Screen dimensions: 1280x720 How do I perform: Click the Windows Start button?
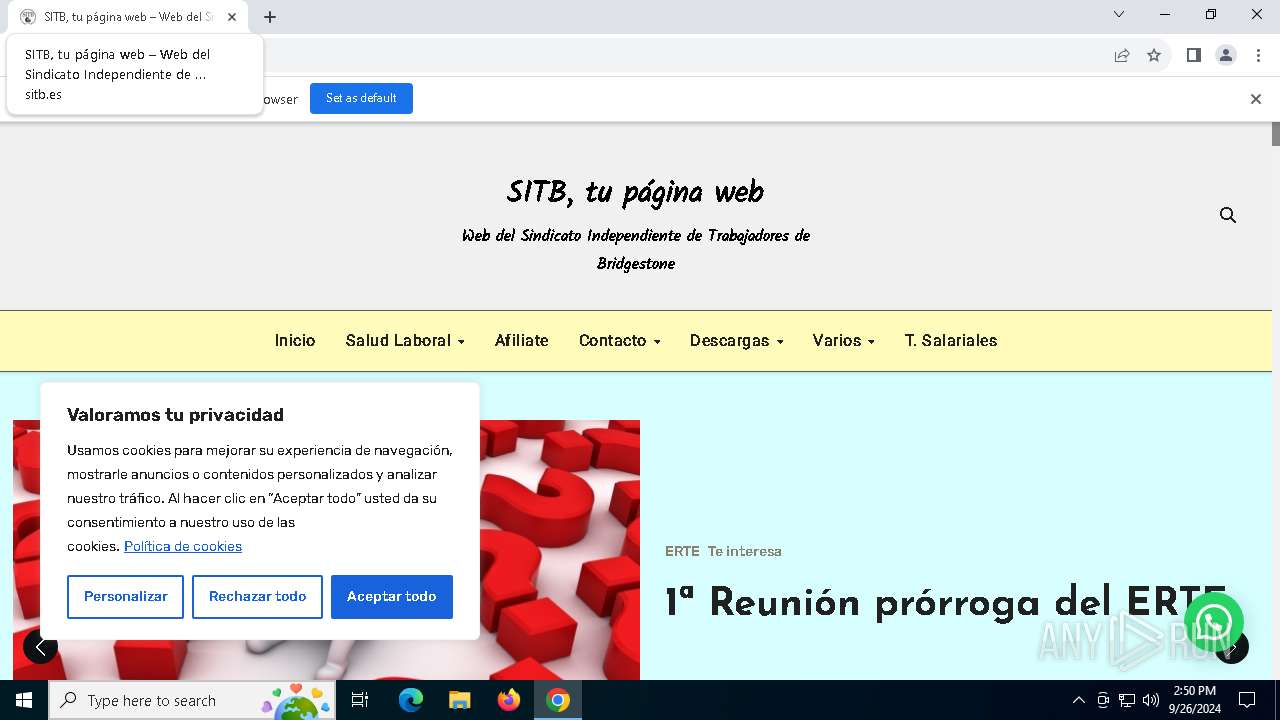[24, 700]
